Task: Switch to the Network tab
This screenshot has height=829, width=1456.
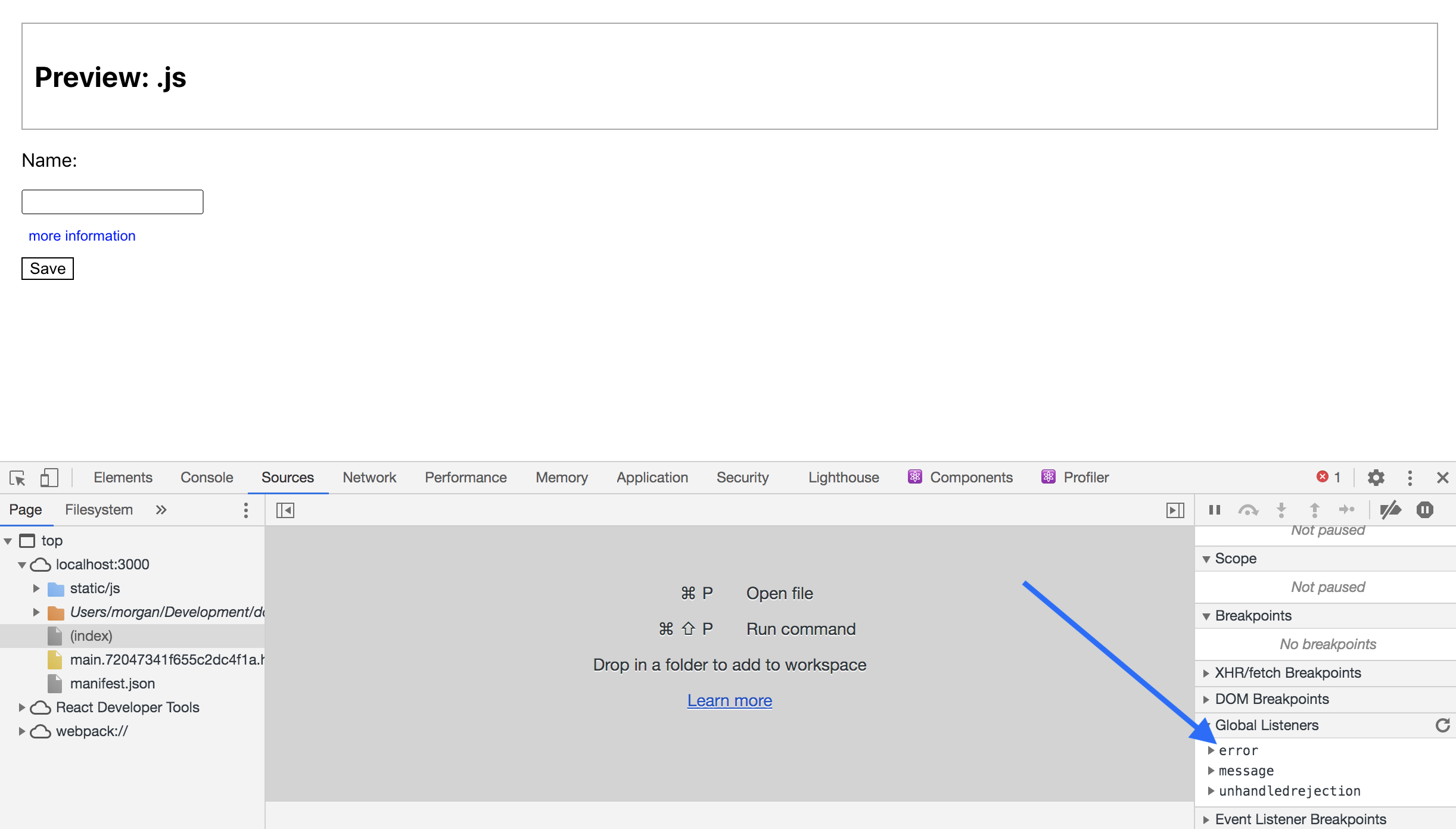Action: pyautogui.click(x=368, y=477)
